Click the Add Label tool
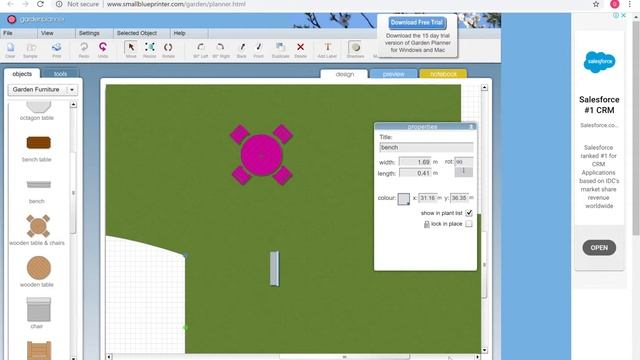This screenshot has height=360, width=640. coord(327,50)
